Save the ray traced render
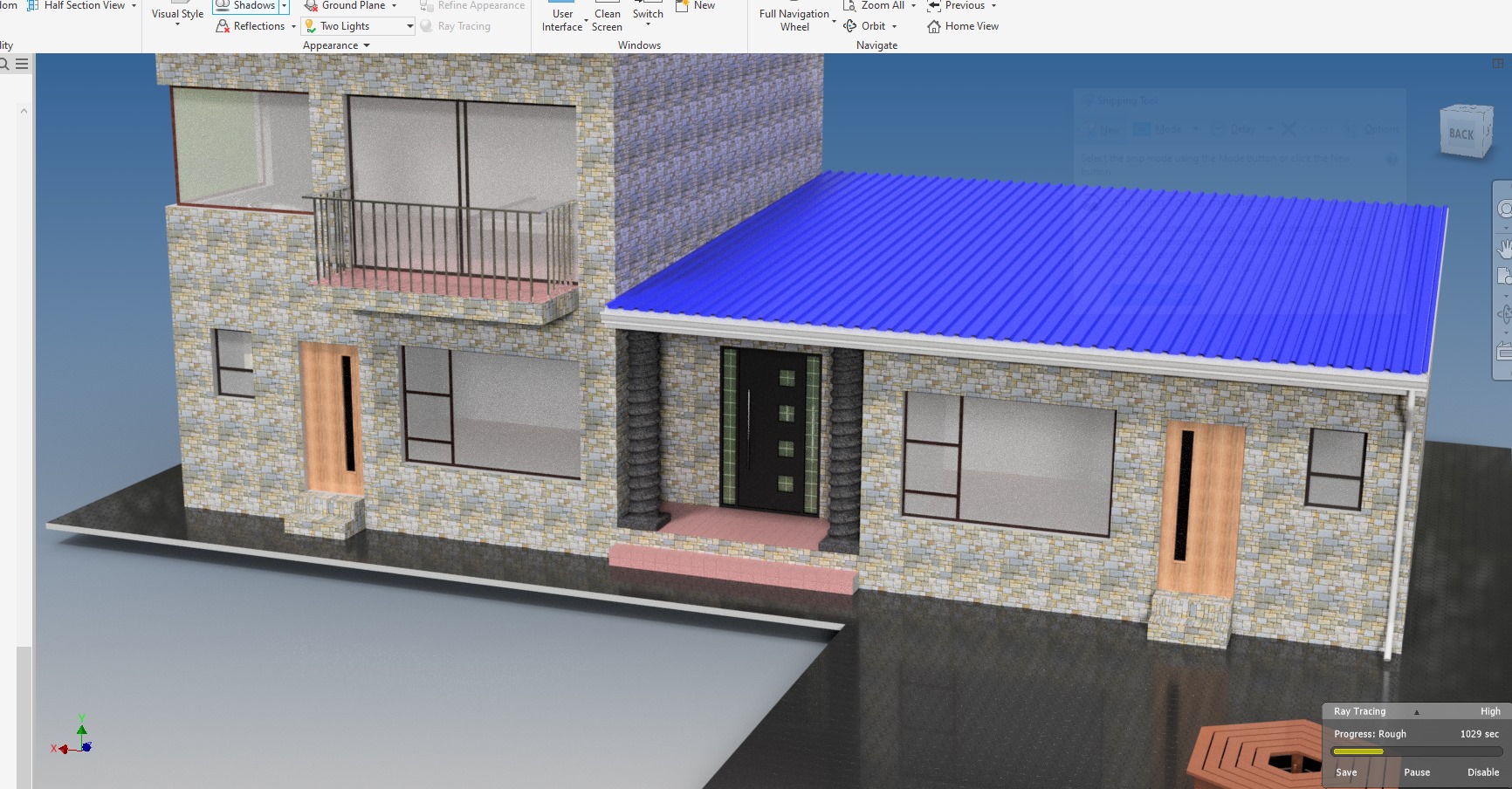 1346,772
